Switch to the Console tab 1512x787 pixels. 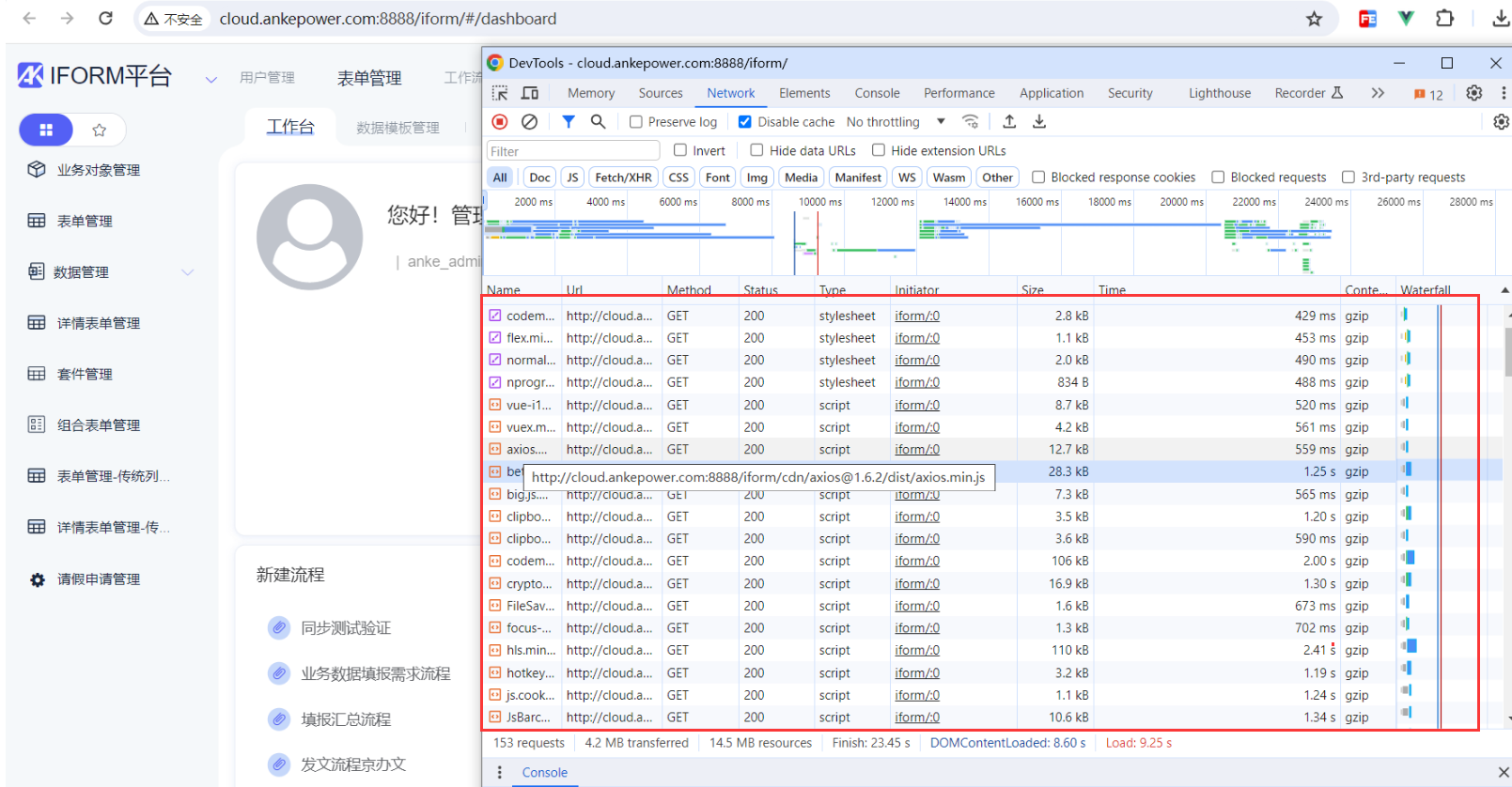coord(877,93)
